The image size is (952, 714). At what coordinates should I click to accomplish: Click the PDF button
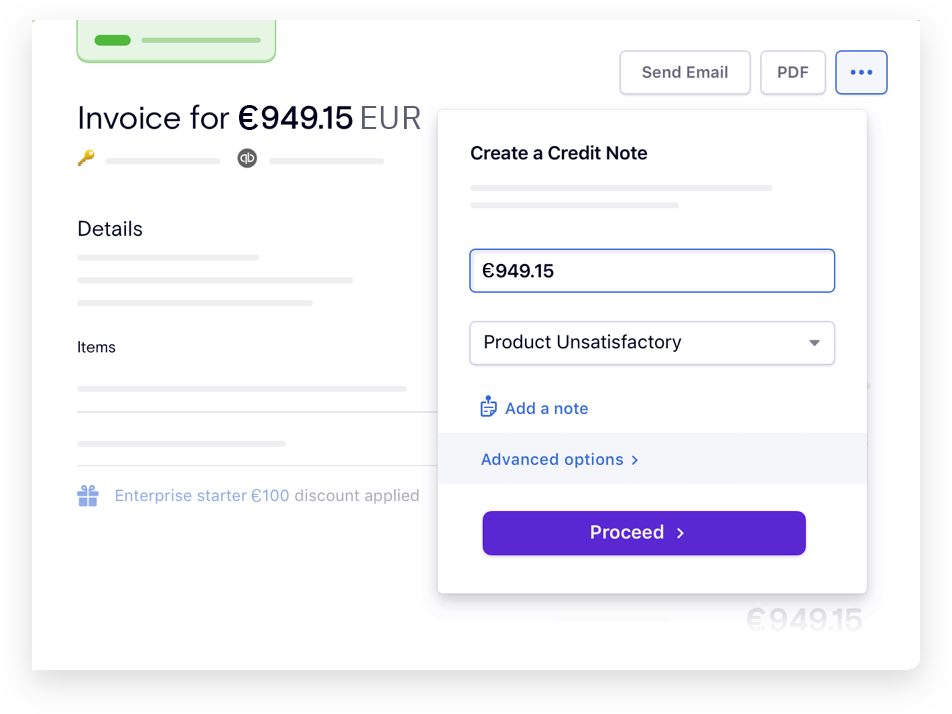[792, 72]
